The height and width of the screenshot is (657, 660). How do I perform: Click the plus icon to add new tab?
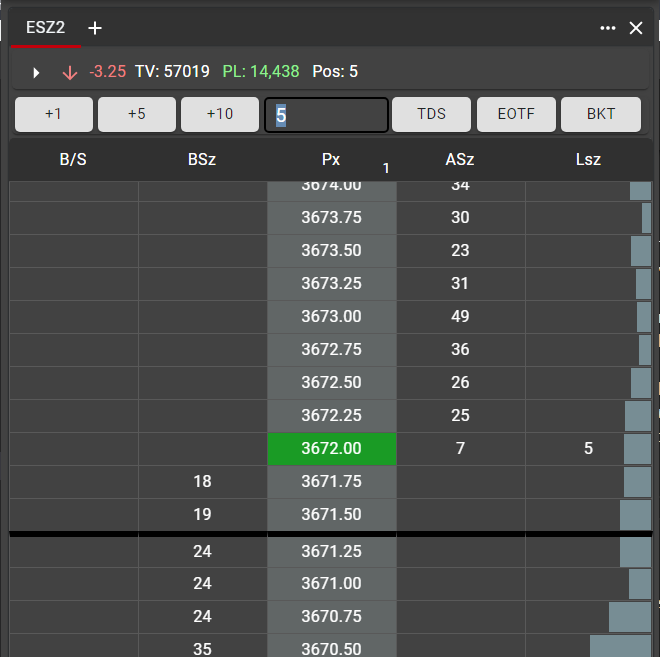click(95, 28)
